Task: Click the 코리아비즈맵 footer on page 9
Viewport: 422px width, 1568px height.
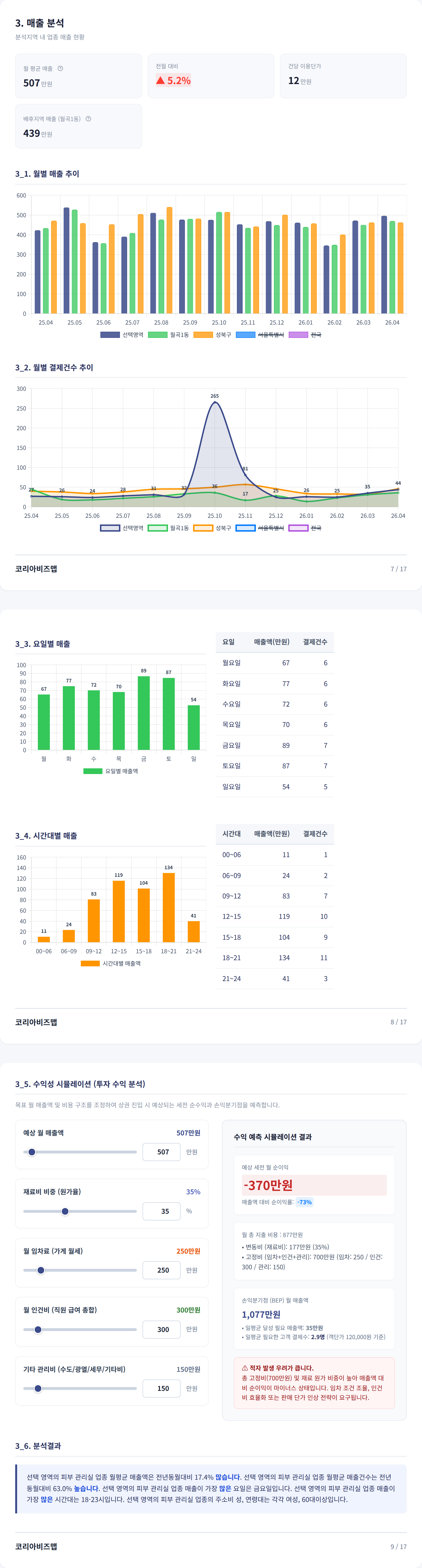Action: pyautogui.click(x=36, y=1547)
